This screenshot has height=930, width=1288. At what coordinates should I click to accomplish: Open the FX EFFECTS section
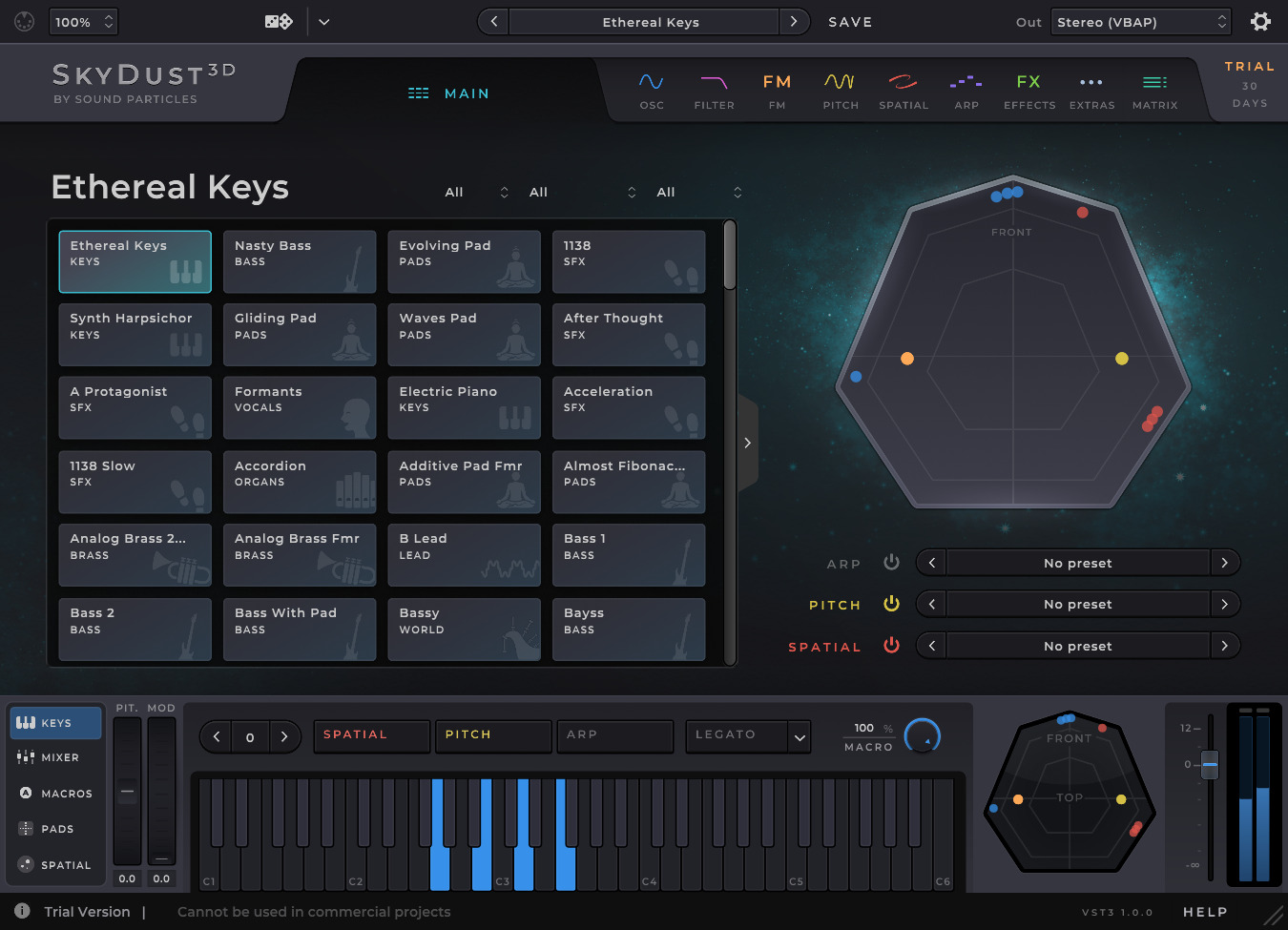pyautogui.click(x=1029, y=92)
